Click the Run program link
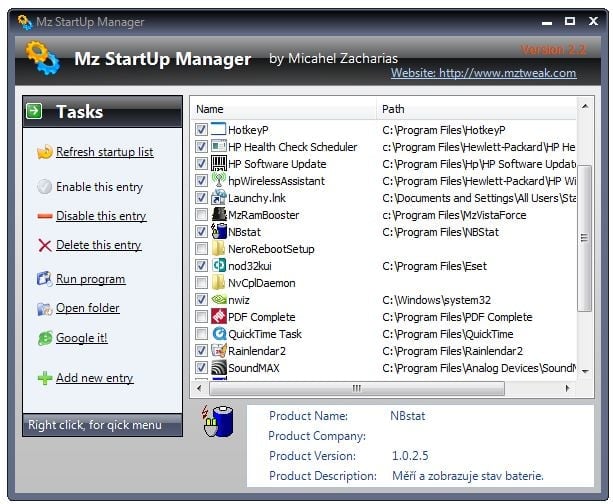This screenshot has height=504, width=613. (x=90, y=279)
